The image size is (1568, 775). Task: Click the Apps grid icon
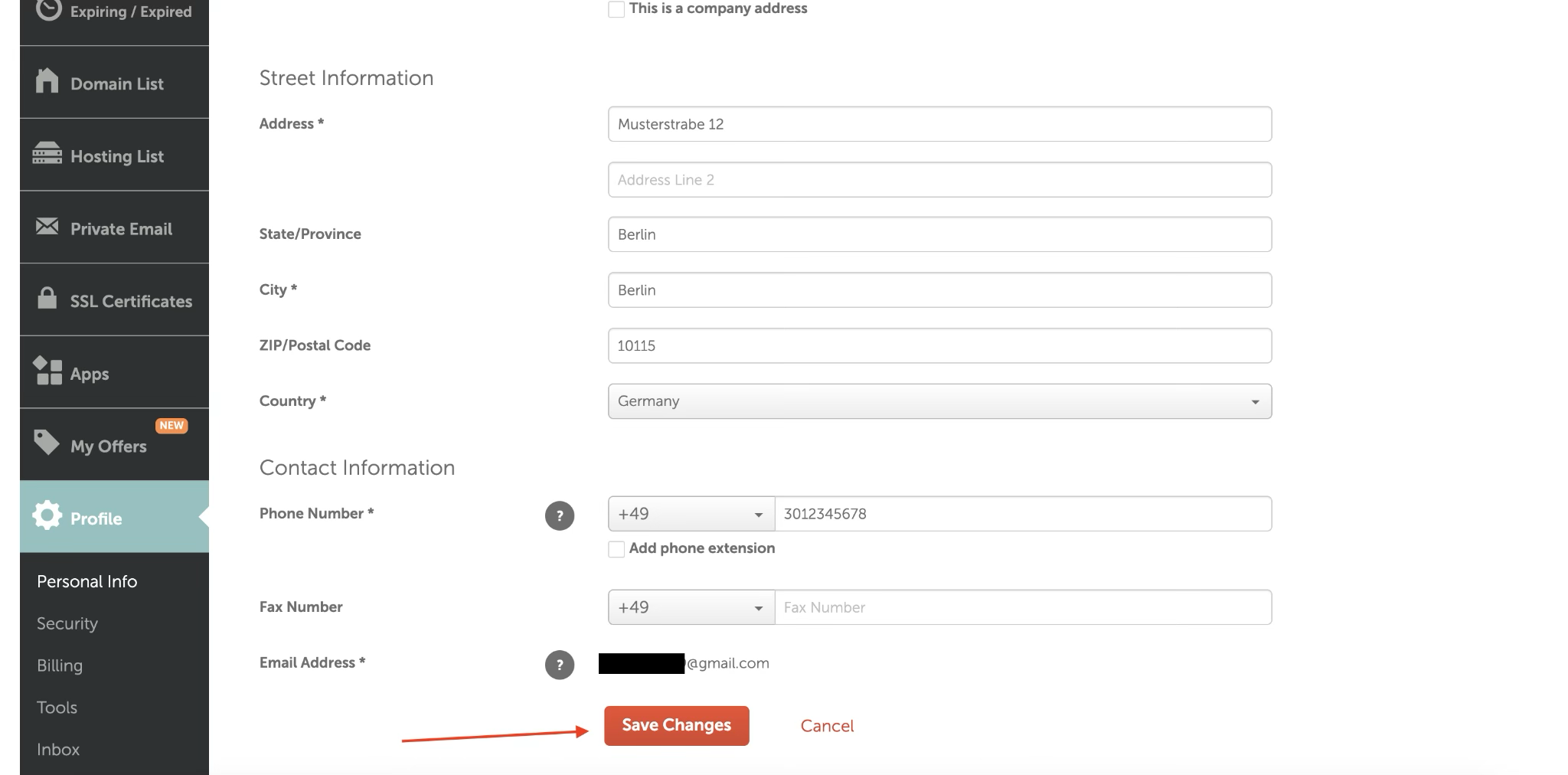click(x=47, y=371)
